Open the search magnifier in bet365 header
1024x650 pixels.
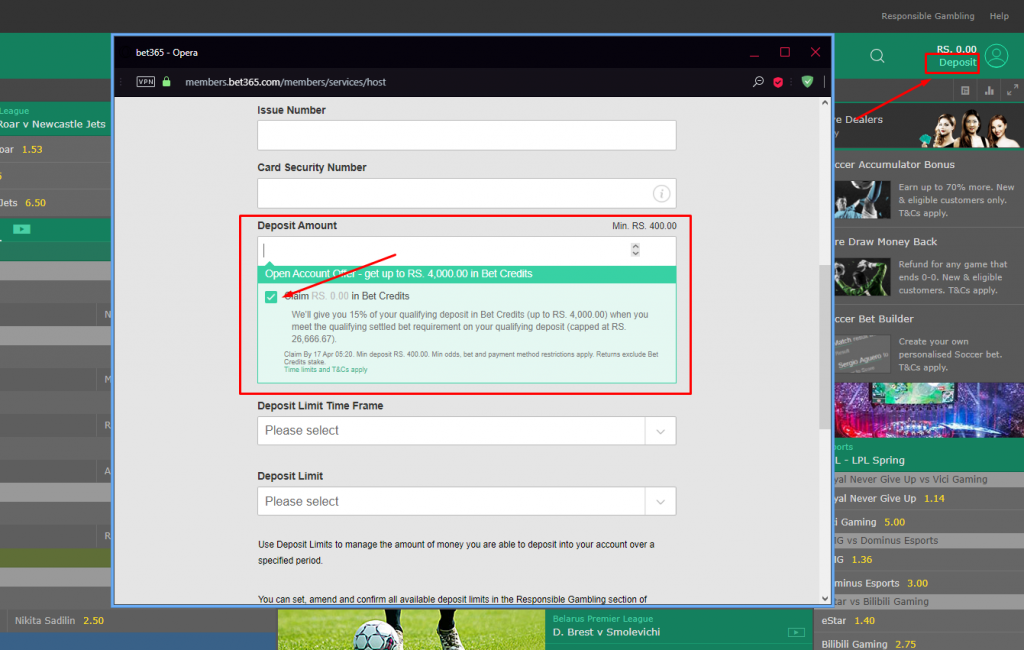[x=877, y=56]
